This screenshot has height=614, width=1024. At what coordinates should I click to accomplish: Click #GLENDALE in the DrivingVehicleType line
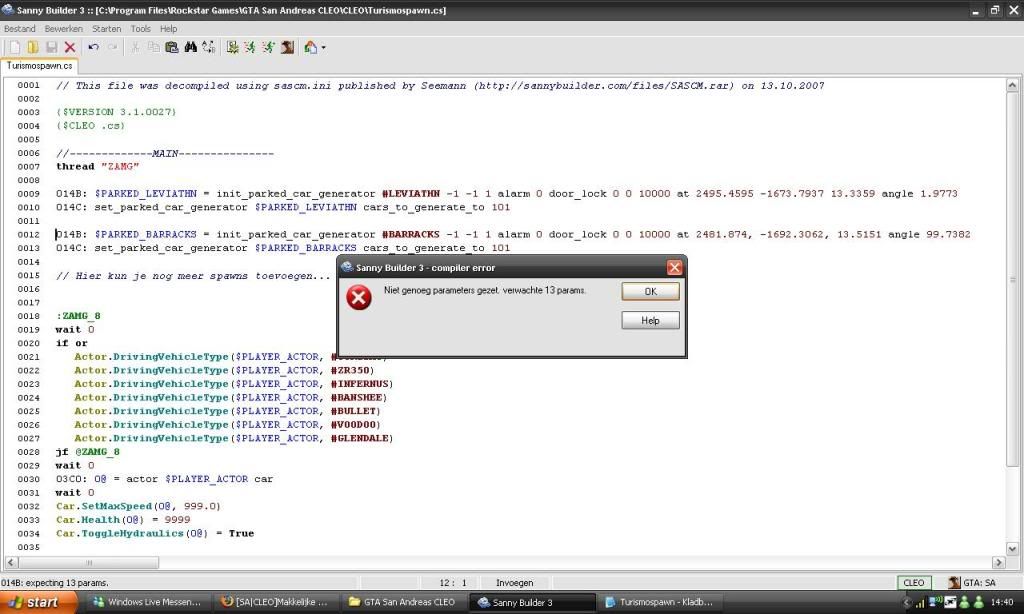[362, 438]
